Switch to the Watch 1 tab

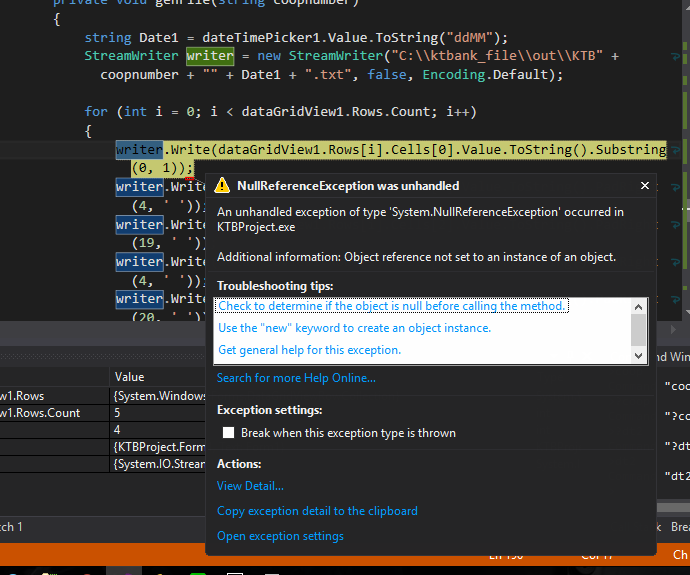10,526
